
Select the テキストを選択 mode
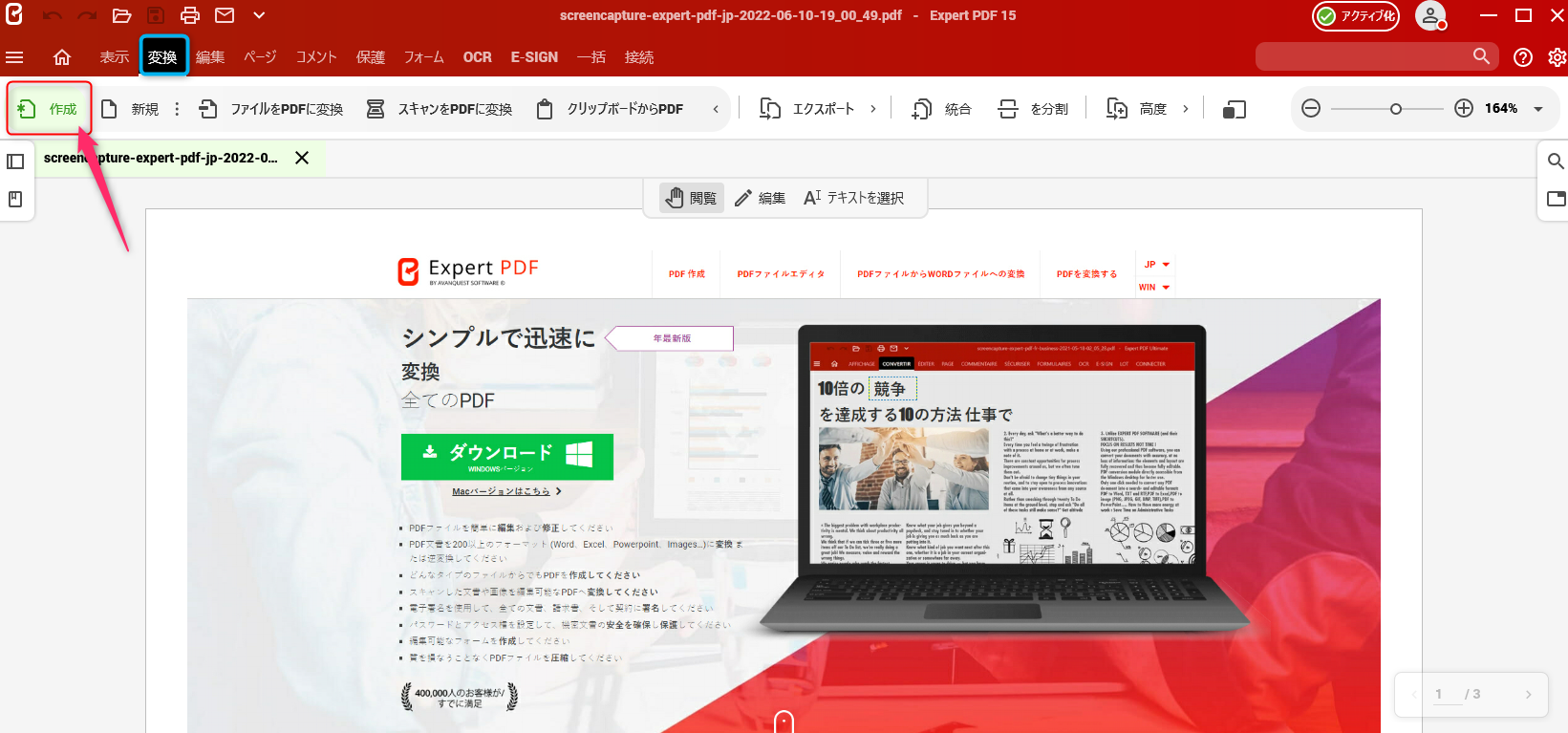(853, 198)
